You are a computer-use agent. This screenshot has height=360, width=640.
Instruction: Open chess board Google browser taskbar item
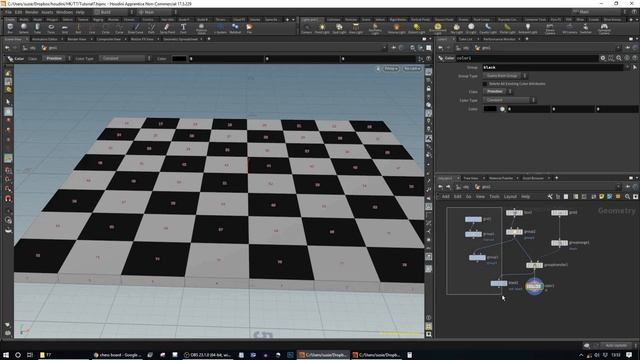click(x=118, y=355)
